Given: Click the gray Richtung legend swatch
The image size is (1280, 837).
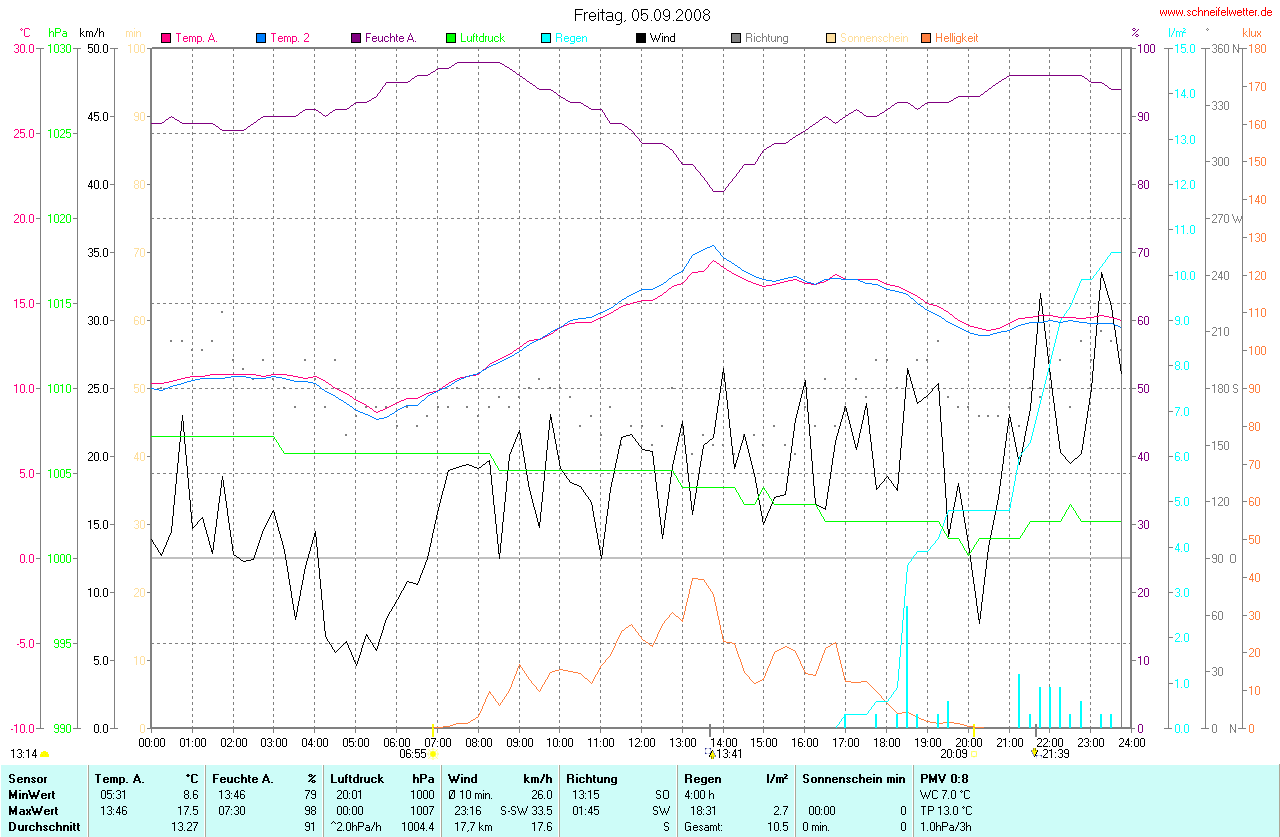Looking at the screenshot, I should point(736,38).
